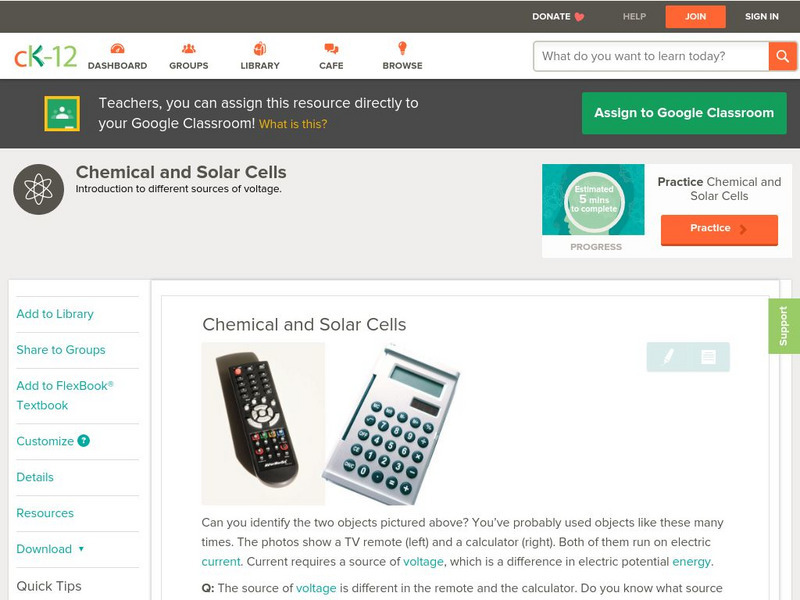Click the Customize help question mark
This screenshot has height=600, width=800.
[x=84, y=441]
